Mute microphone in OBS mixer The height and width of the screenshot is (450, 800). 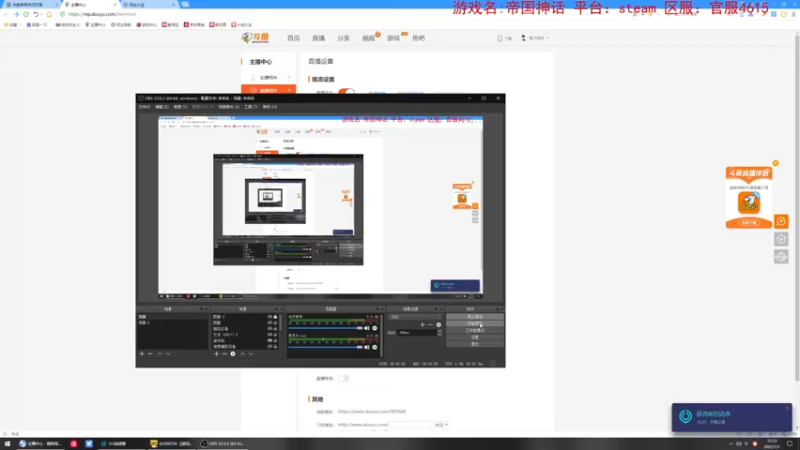366,347
